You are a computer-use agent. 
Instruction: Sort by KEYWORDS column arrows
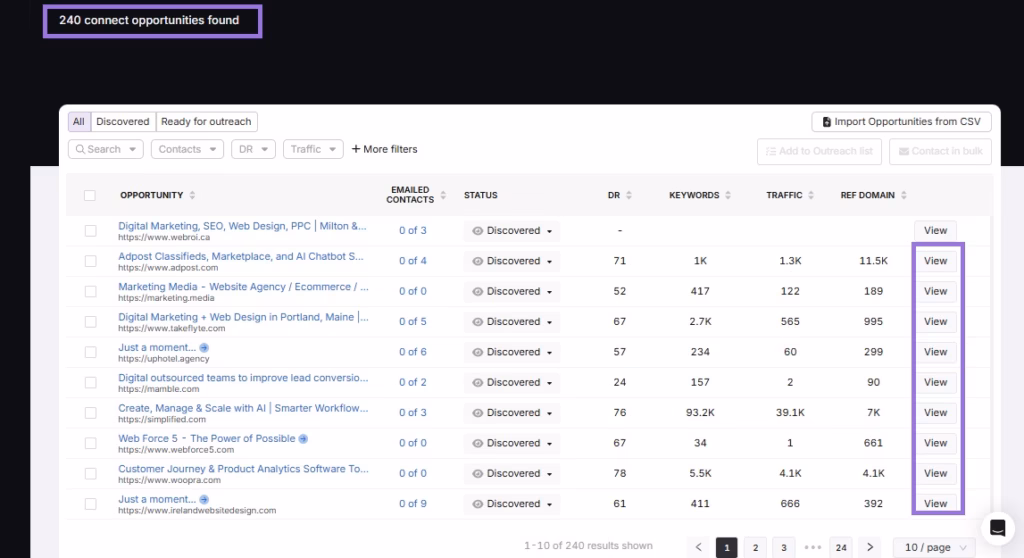[x=728, y=196]
